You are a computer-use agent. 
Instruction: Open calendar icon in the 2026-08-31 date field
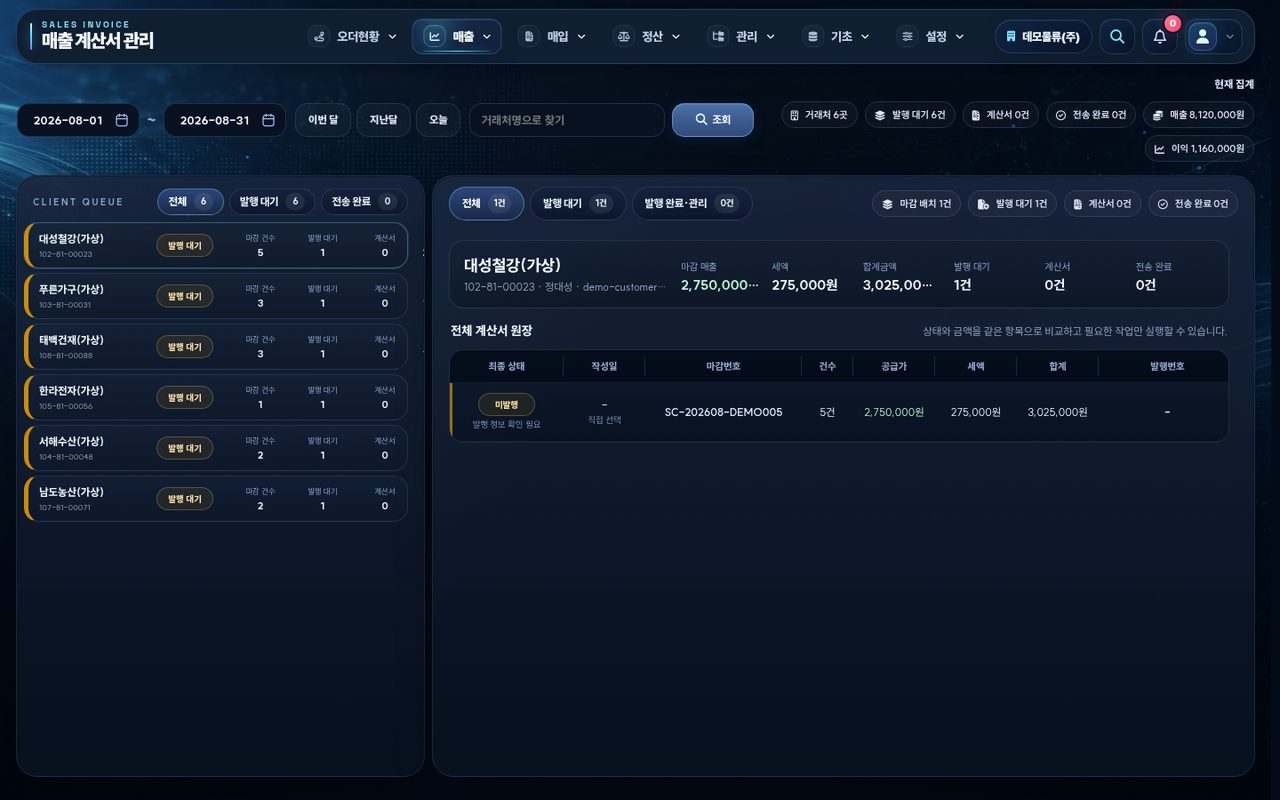268,120
